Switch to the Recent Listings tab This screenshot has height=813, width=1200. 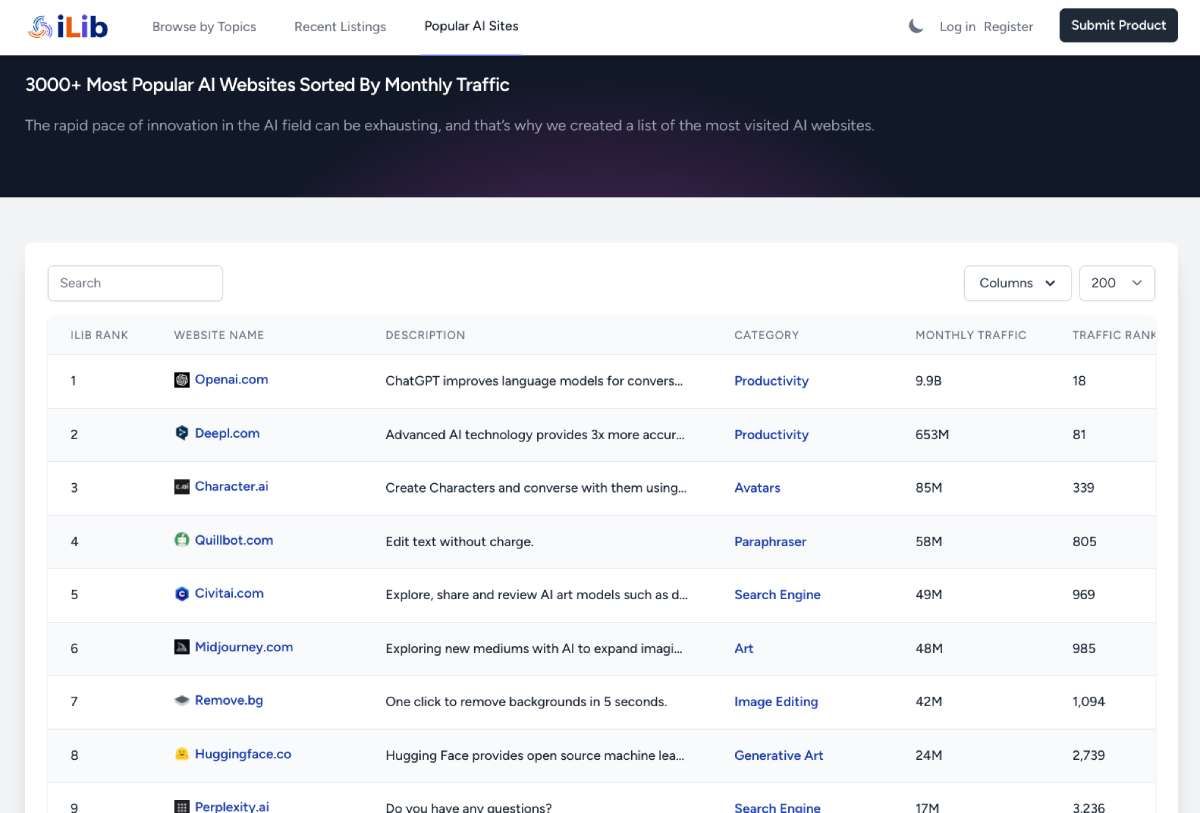pyautogui.click(x=339, y=27)
